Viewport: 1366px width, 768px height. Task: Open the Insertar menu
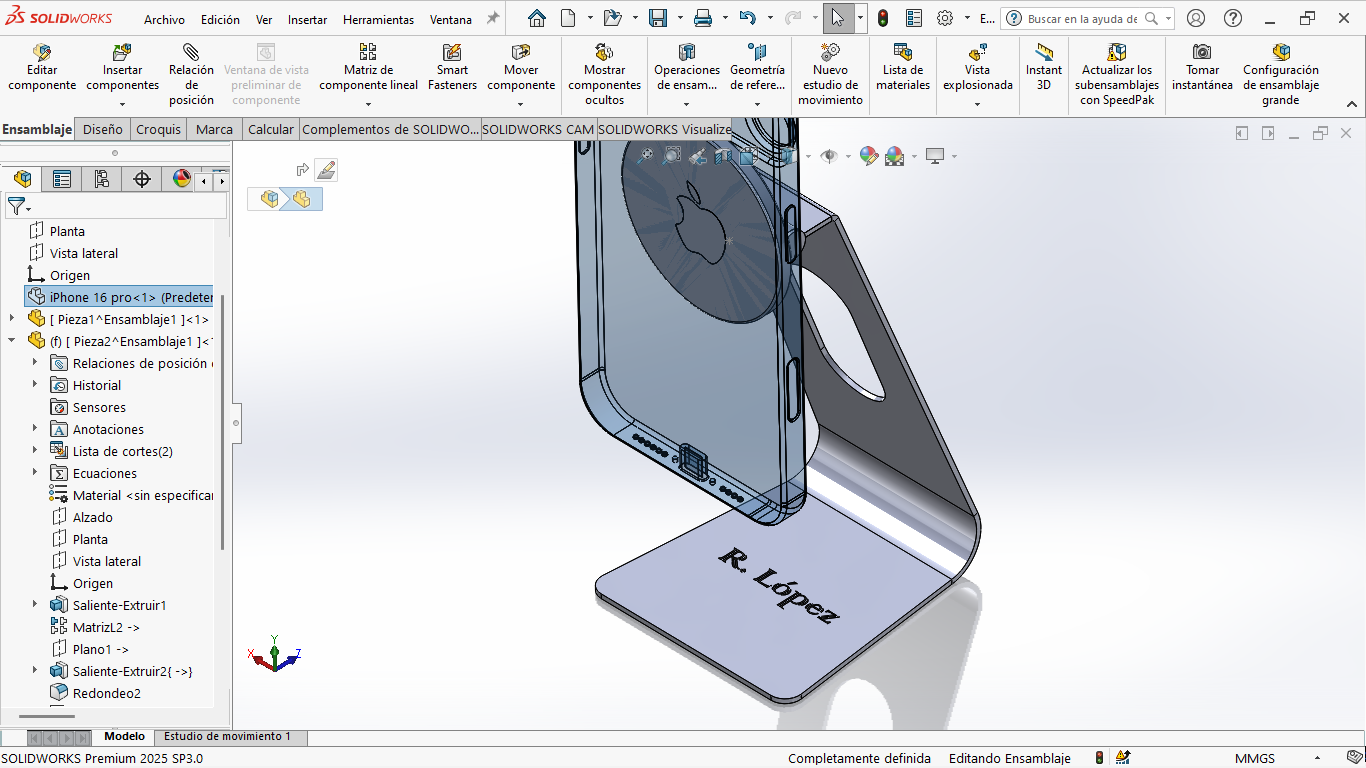pos(307,19)
